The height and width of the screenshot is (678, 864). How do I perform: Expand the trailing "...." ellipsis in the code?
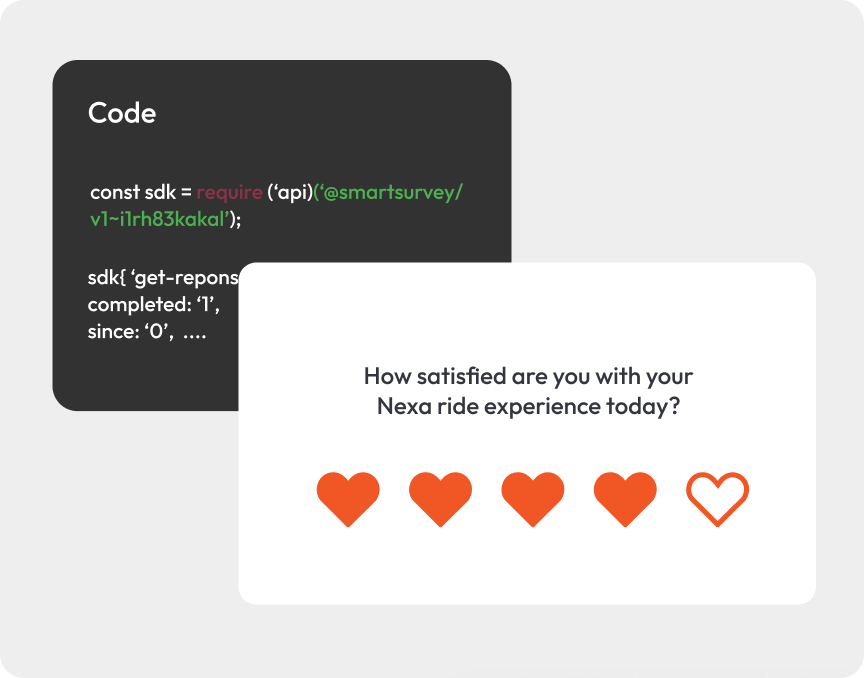(195, 332)
